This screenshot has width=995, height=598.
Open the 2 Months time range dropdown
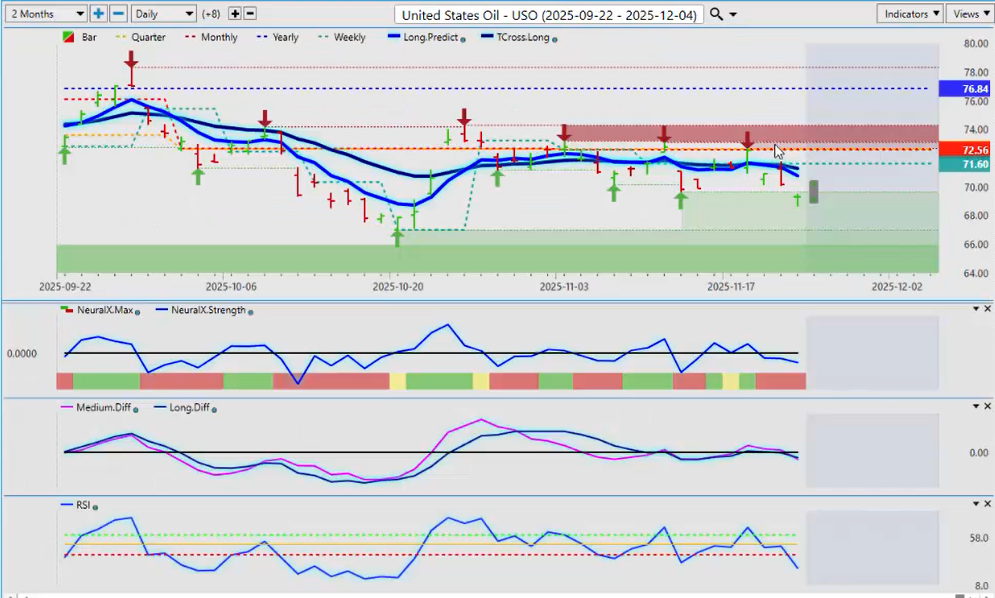tap(45, 14)
